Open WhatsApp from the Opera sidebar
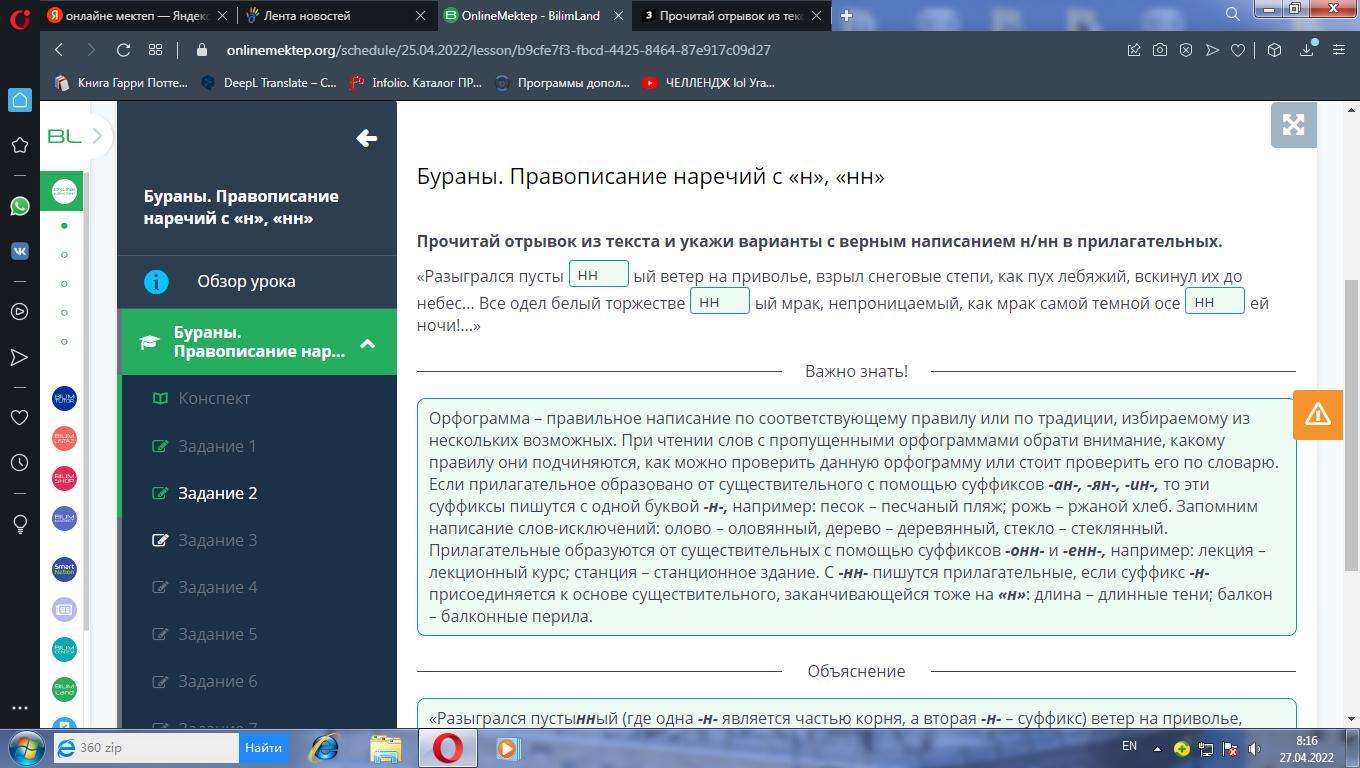The height and width of the screenshot is (768, 1360). 19,206
